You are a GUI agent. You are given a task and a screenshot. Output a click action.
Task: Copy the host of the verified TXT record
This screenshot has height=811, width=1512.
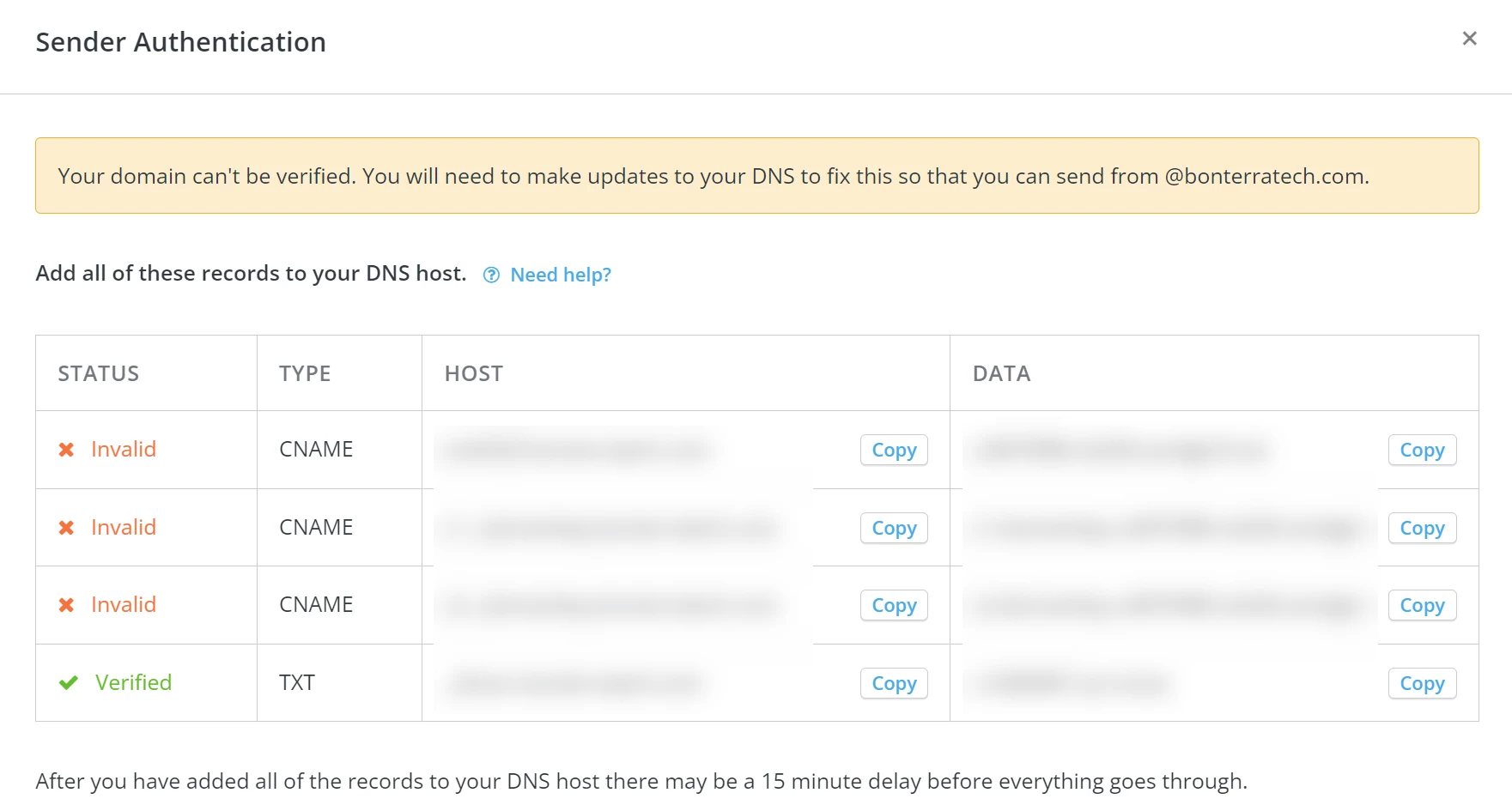[x=893, y=683]
